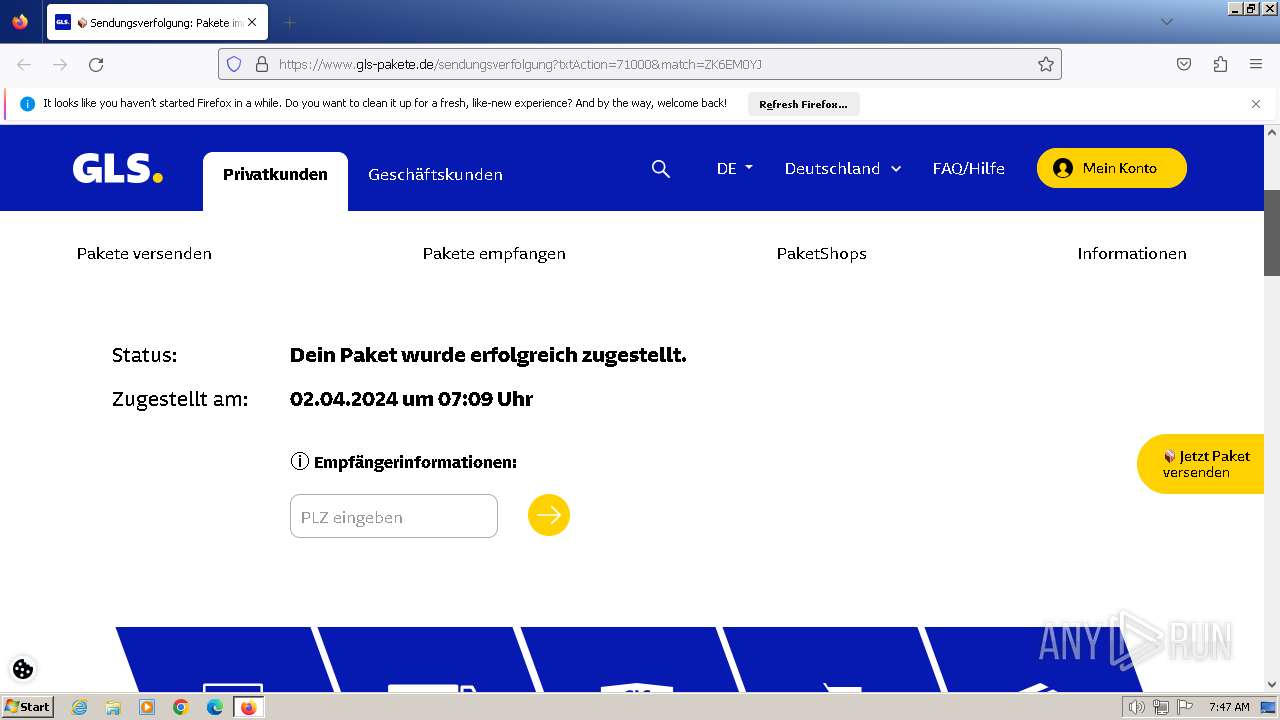The image size is (1280, 720).
Task: Launch Edge from the taskbar
Action: coord(215,707)
